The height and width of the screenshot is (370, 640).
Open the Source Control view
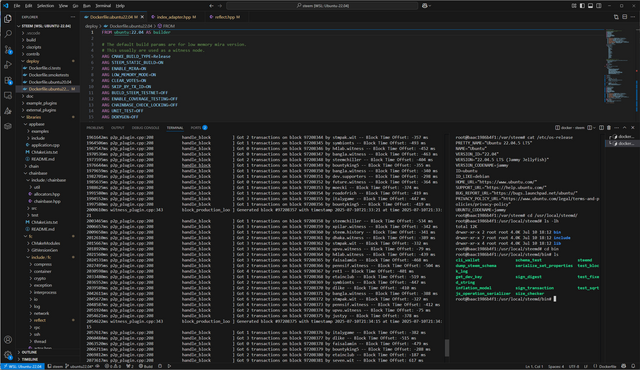(x=8, y=50)
